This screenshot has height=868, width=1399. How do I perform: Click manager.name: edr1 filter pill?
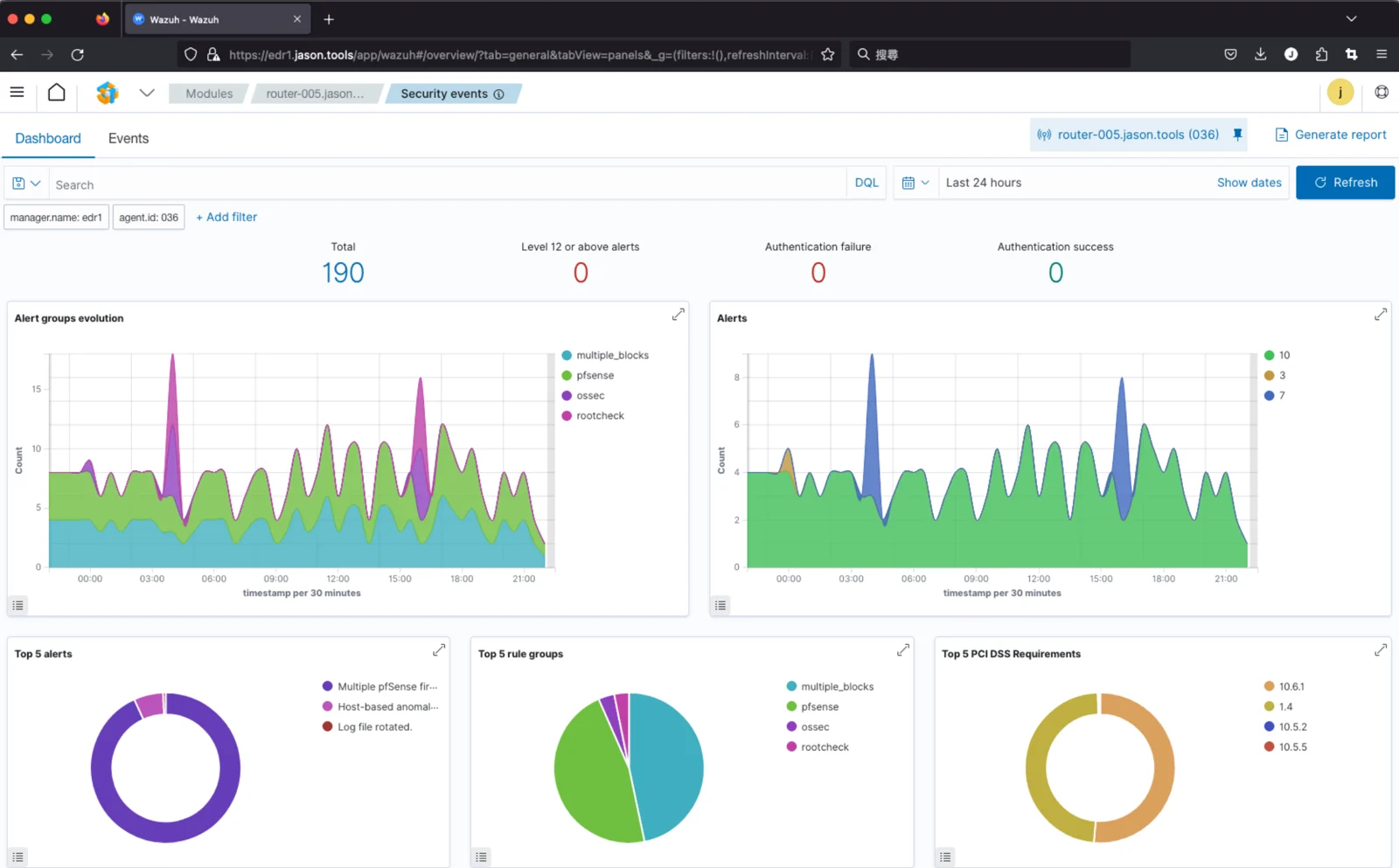click(56, 217)
